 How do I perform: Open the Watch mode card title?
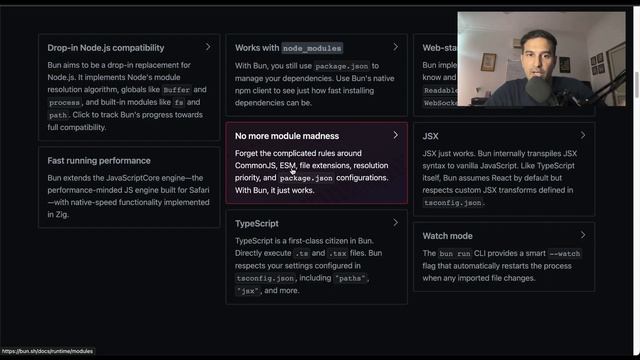[x=447, y=236]
